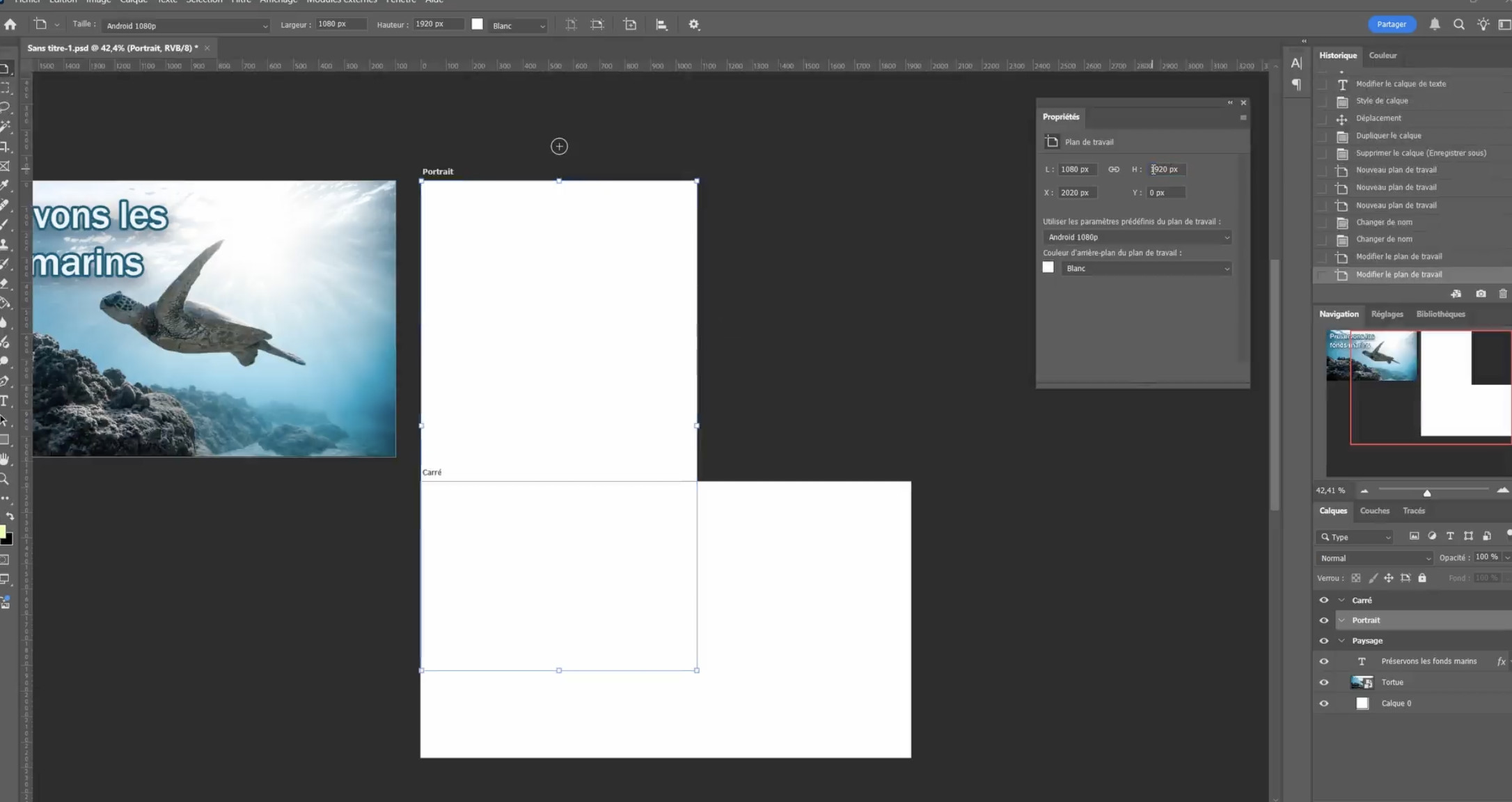Screen dimensions: 1512x802
Task: Click the add artboard plus icon above Portrait
Action: (559, 146)
